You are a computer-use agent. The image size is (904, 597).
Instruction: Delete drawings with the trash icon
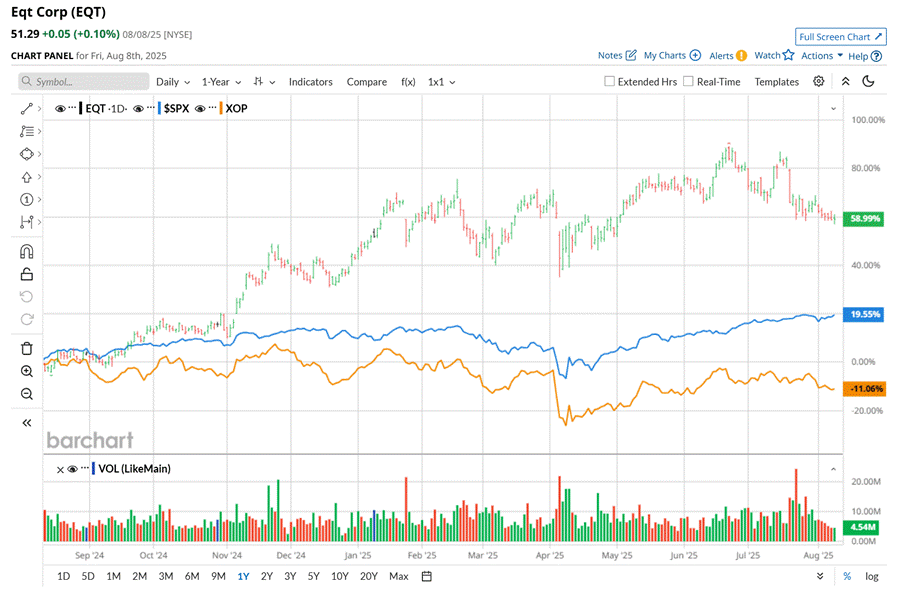coord(27,349)
